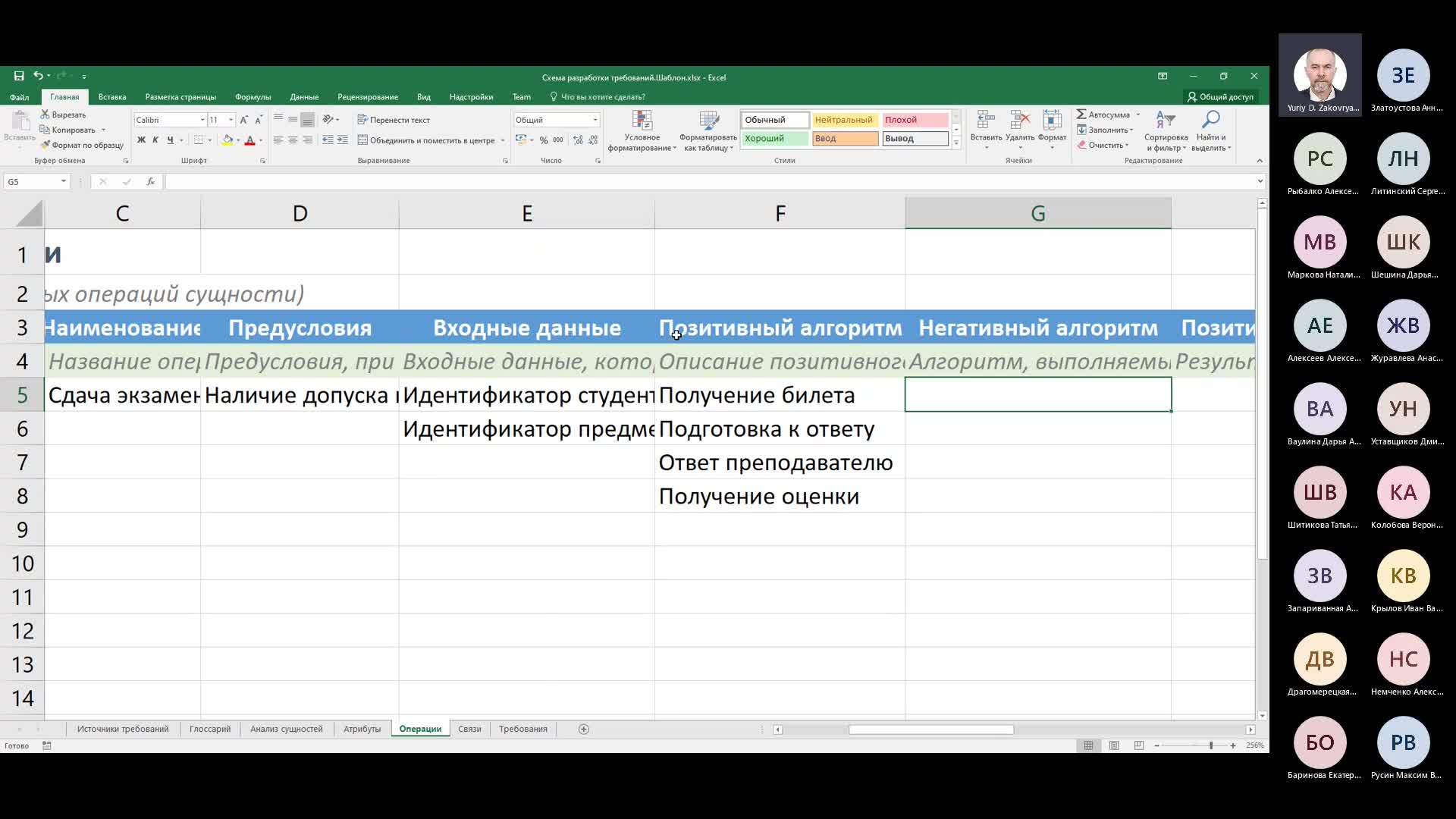Open Name Box dropdown arrow

click(x=64, y=181)
